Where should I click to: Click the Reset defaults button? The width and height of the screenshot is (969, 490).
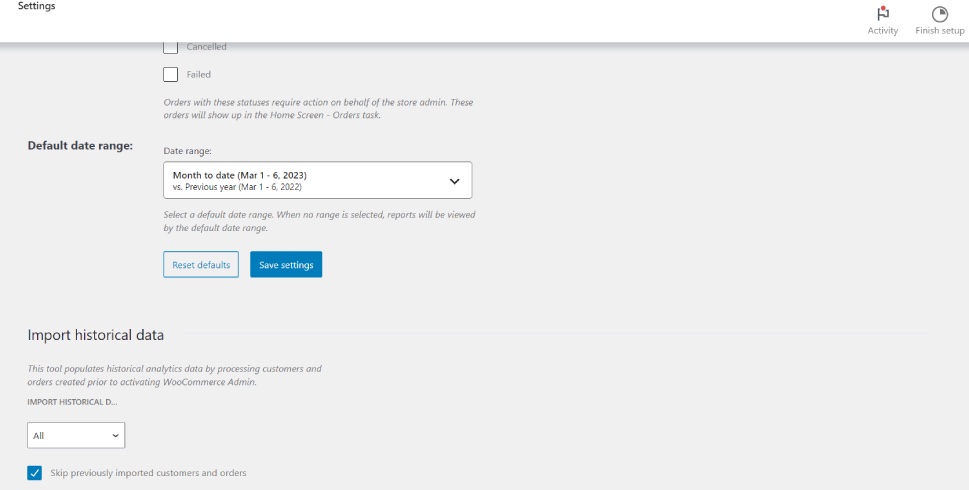(201, 265)
